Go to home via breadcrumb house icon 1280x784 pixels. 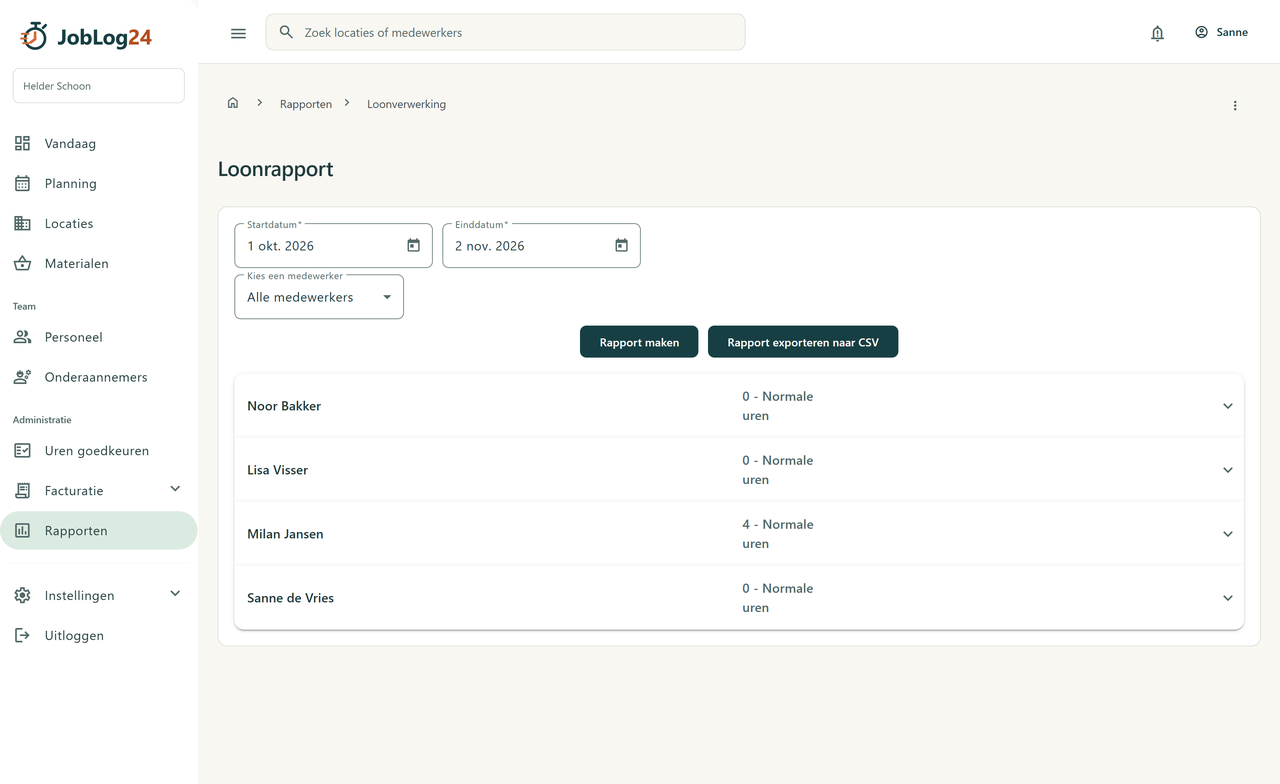point(233,103)
